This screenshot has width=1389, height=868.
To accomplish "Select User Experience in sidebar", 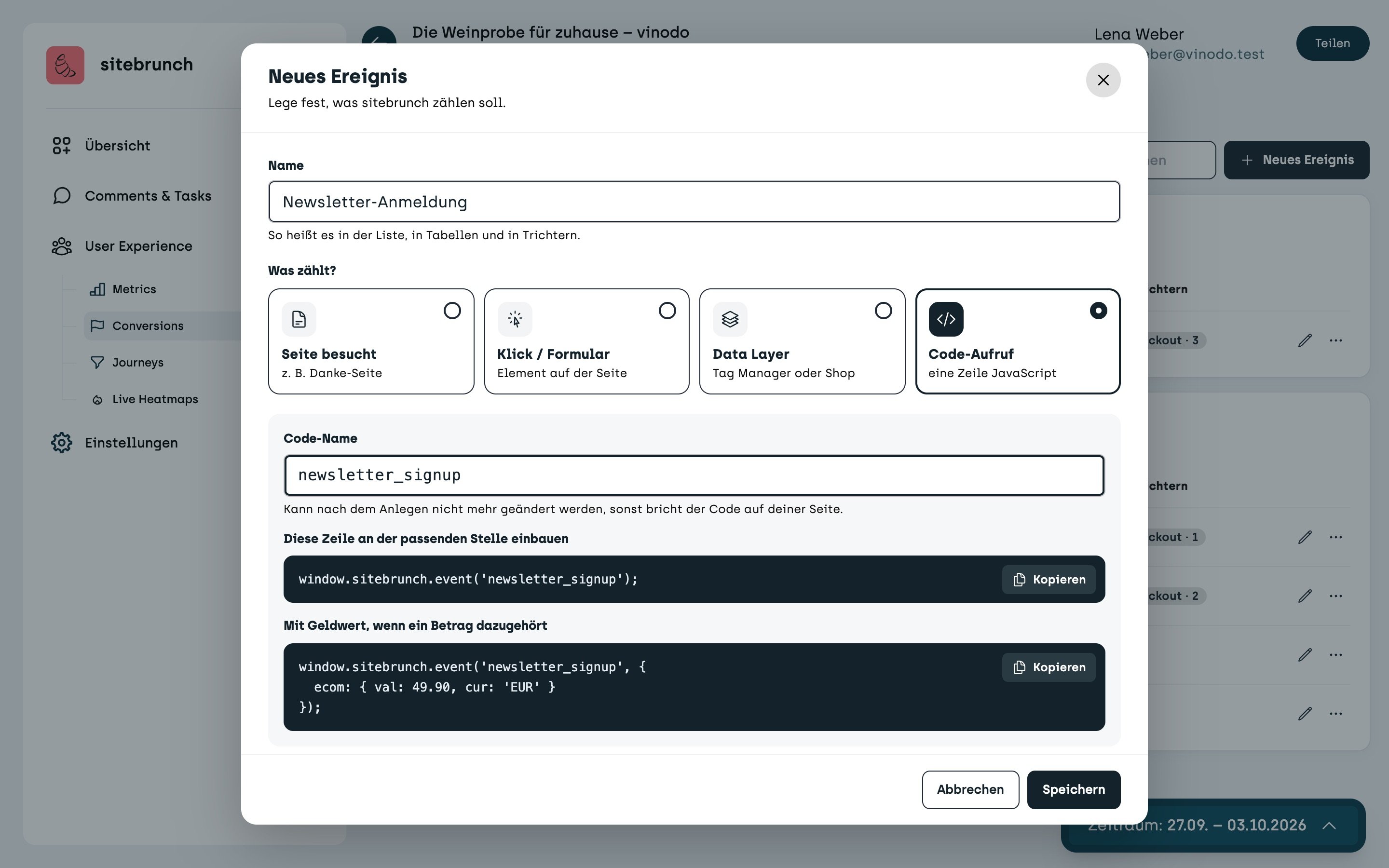I will (x=138, y=246).
